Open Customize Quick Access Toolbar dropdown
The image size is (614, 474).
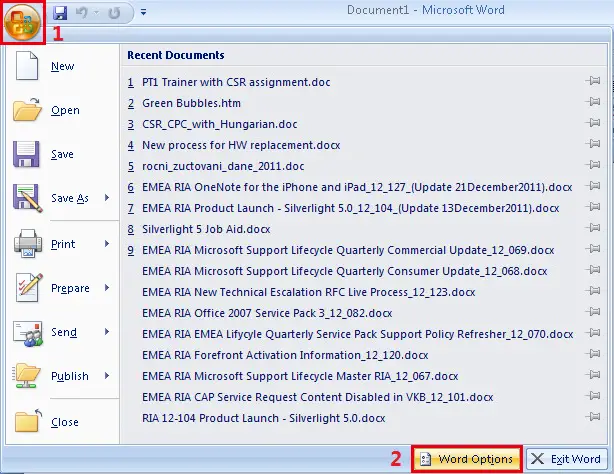click(144, 13)
